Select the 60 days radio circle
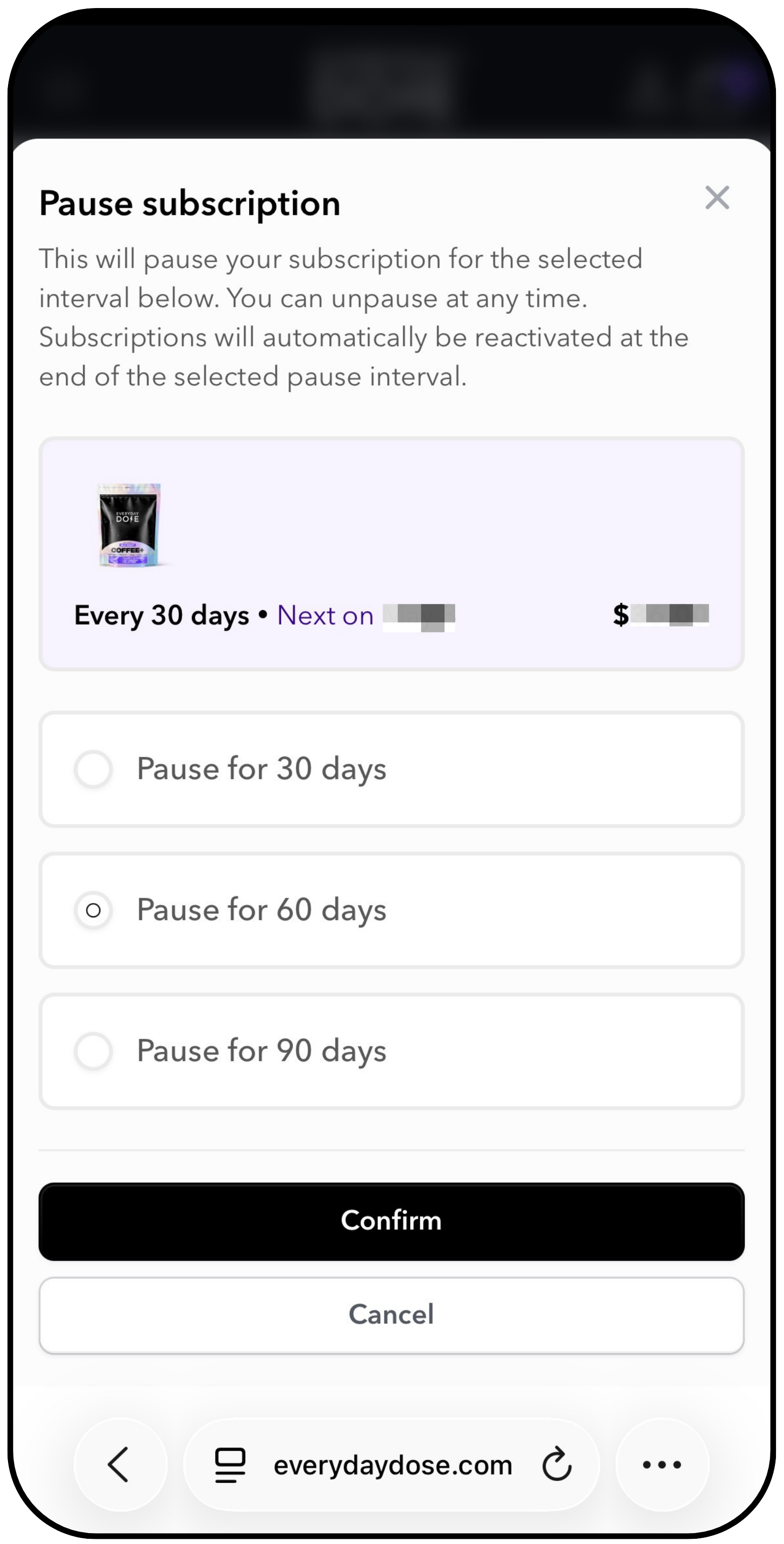 pos(93,911)
